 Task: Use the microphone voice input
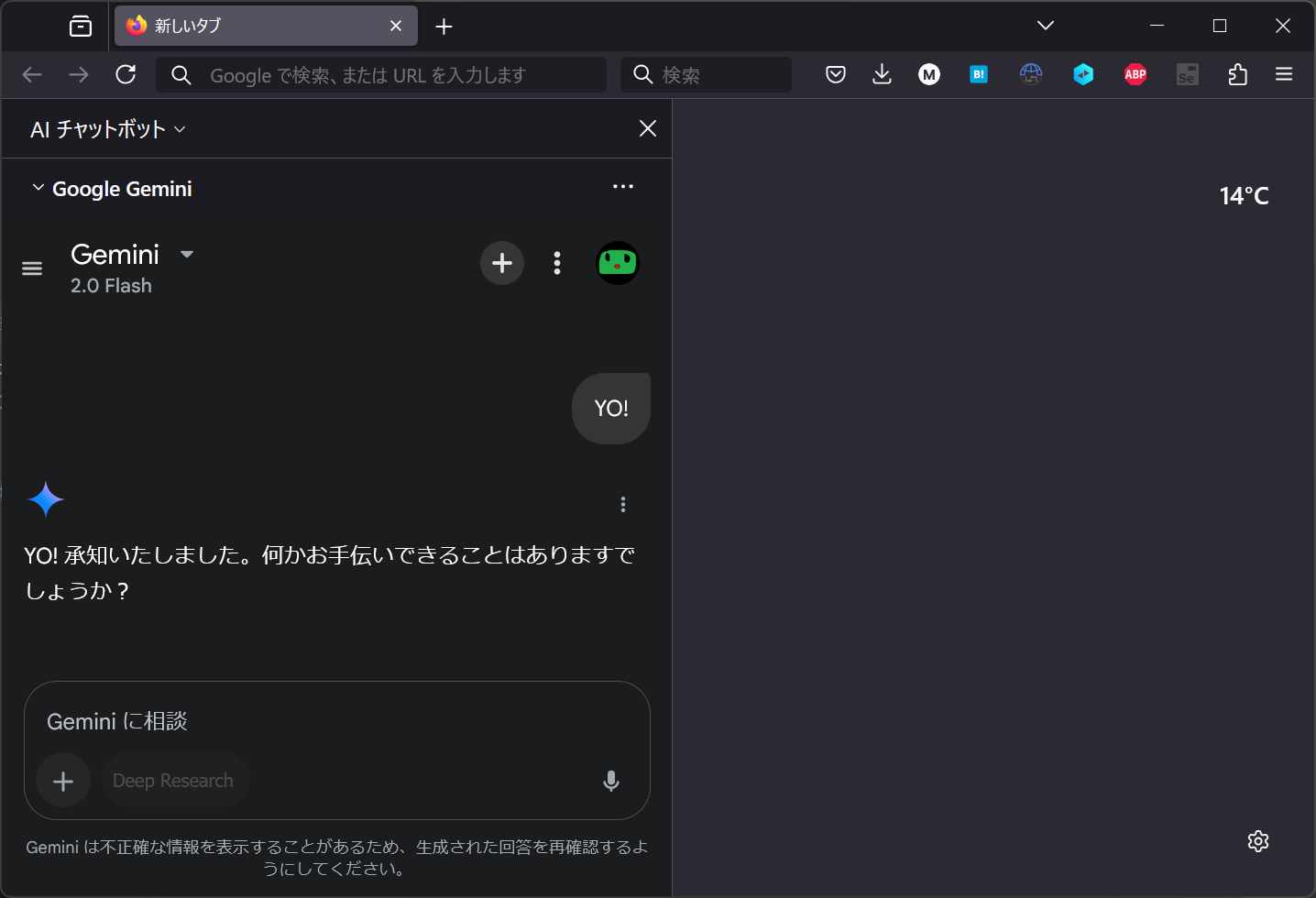click(x=611, y=781)
